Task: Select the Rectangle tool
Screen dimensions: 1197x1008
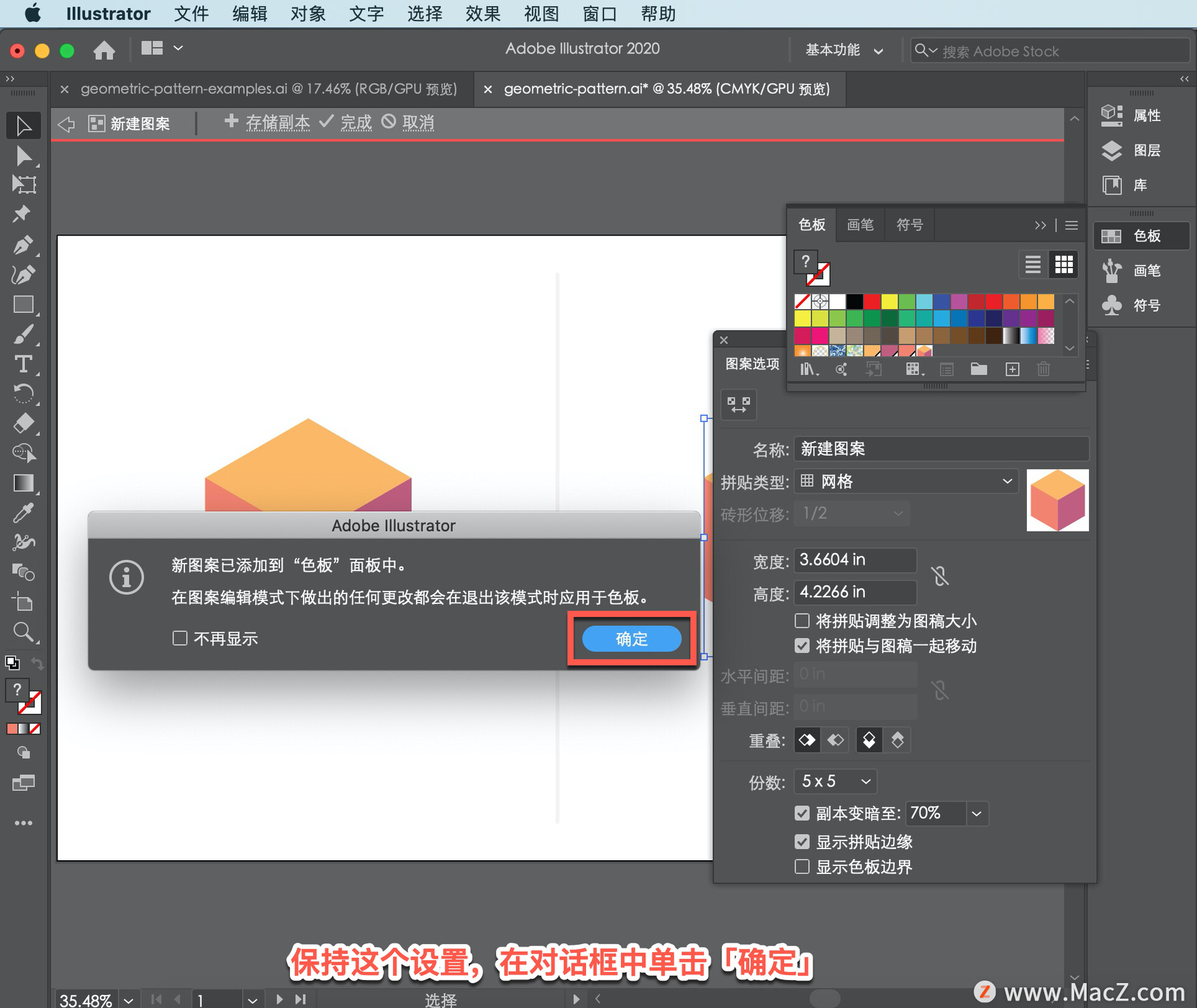Action: tap(24, 305)
